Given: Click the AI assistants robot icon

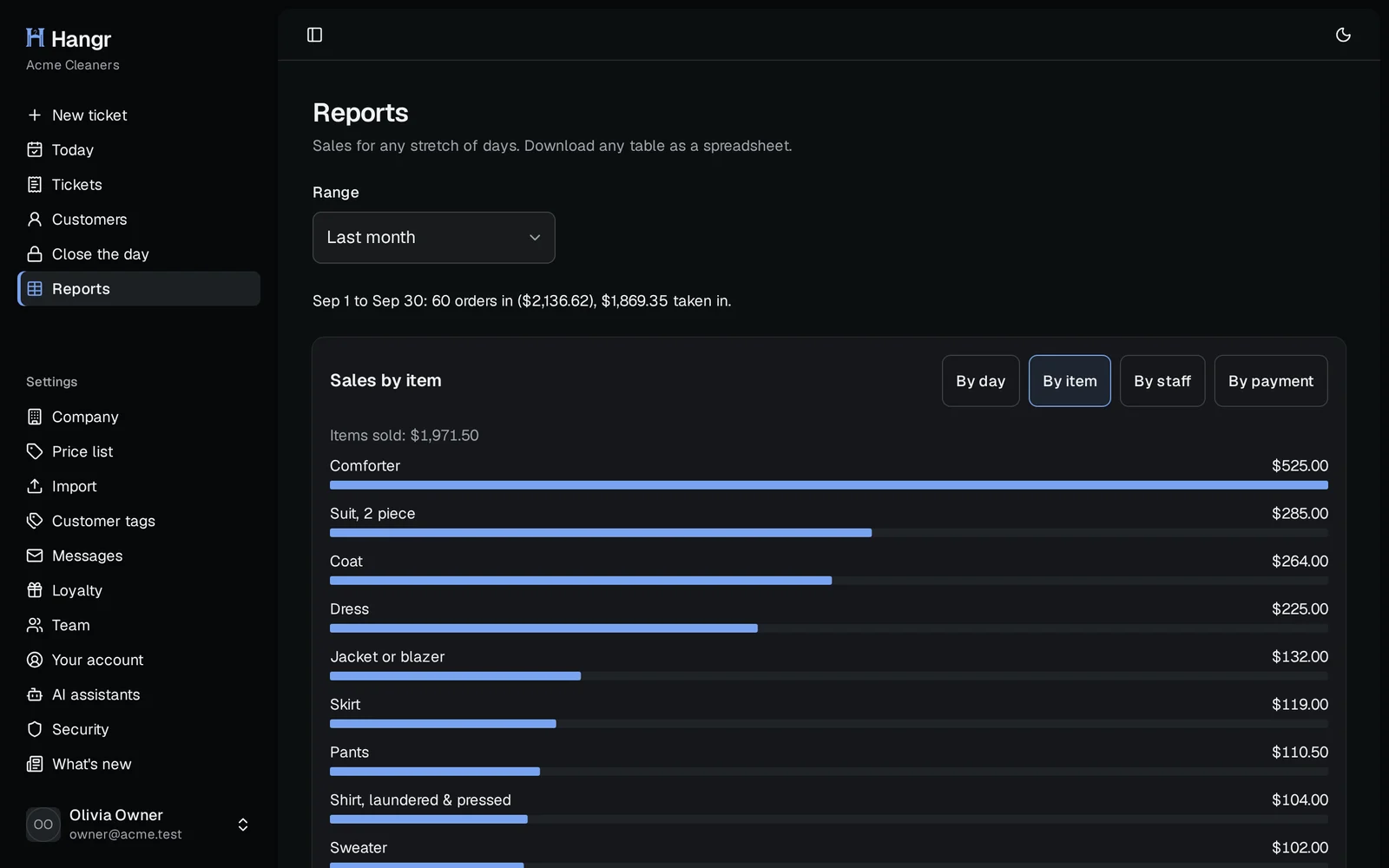Looking at the screenshot, I should click(35, 694).
